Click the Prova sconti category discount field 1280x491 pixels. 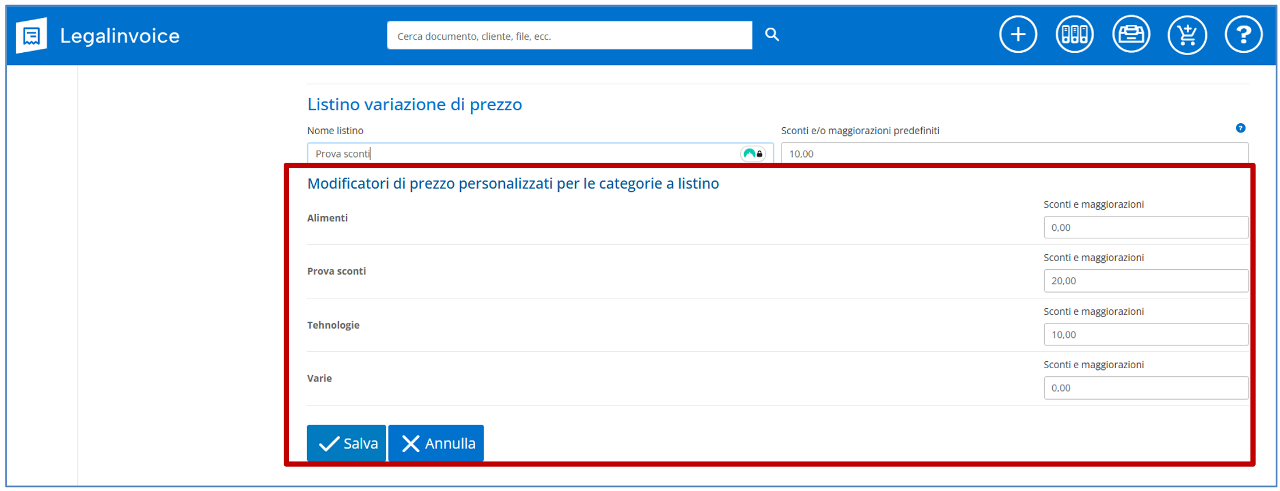(1145, 281)
